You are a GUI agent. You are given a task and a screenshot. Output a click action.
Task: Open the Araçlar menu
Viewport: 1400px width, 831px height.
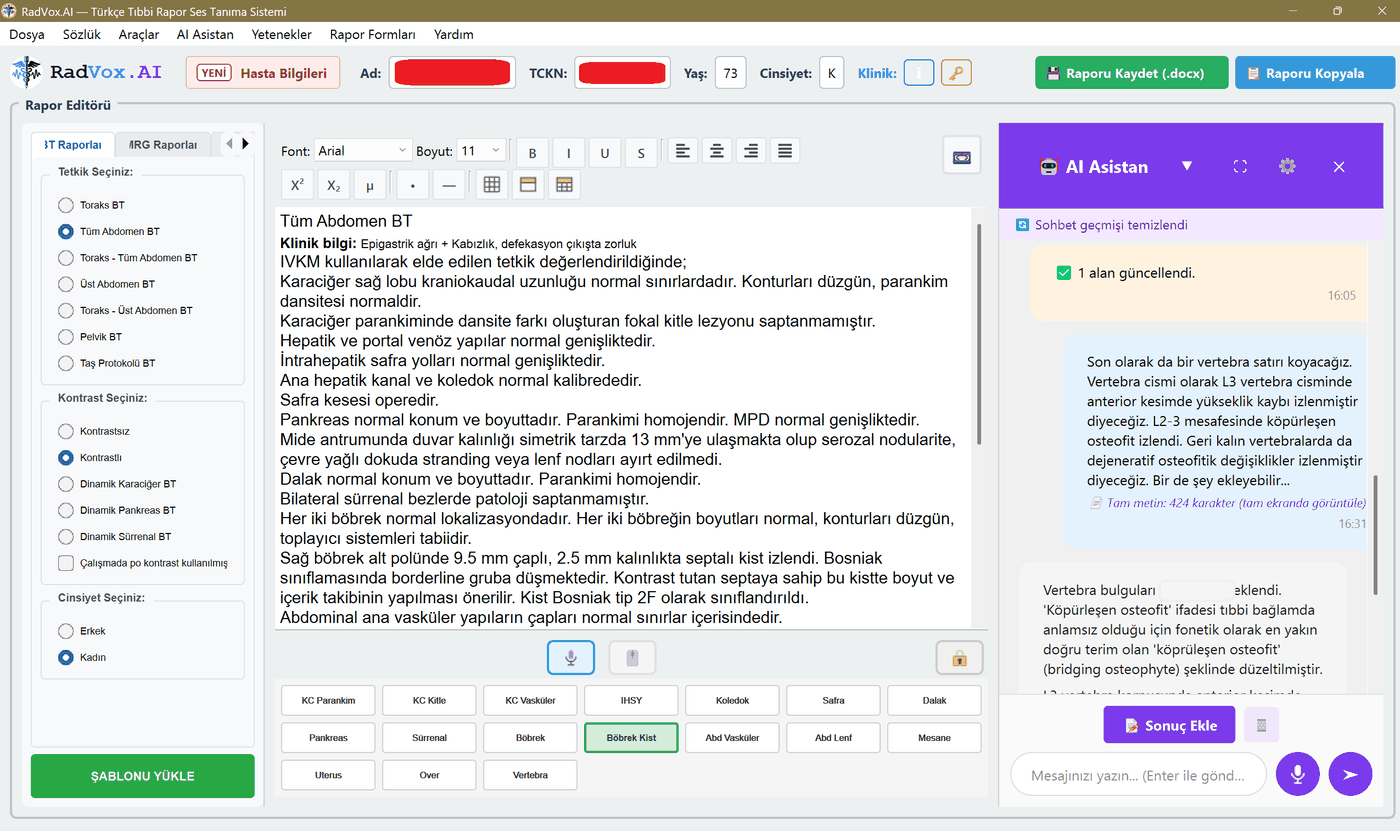click(139, 34)
